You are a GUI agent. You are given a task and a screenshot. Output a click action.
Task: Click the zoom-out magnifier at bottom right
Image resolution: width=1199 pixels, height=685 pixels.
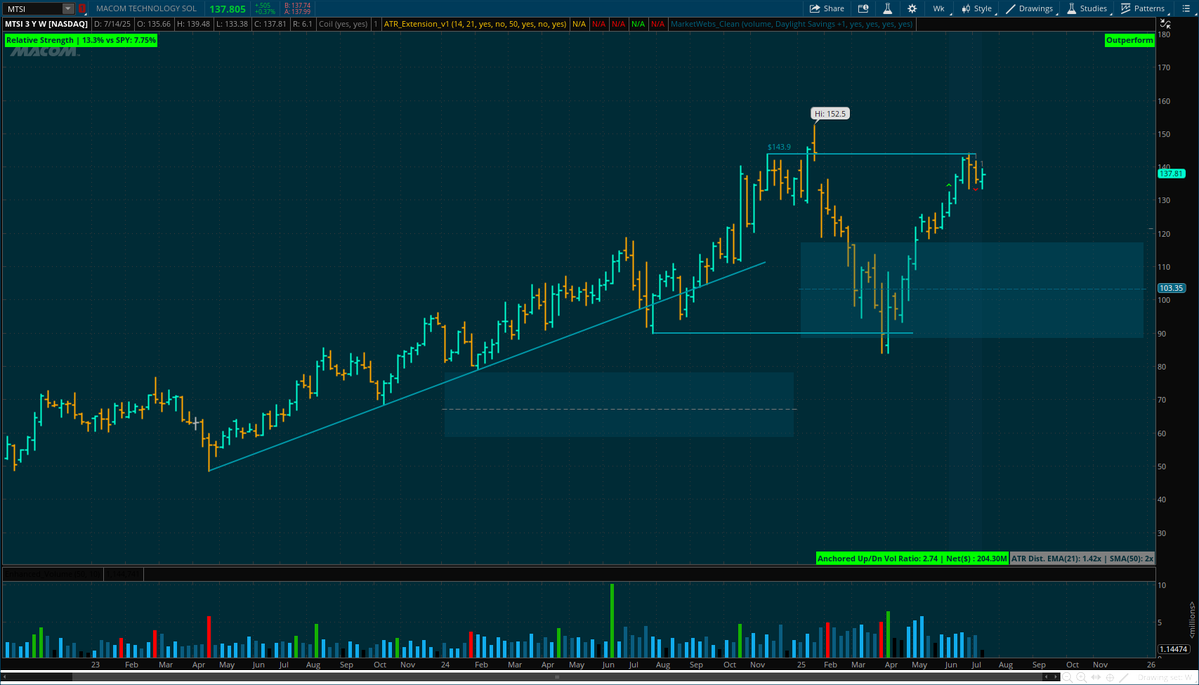[1065, 677]
